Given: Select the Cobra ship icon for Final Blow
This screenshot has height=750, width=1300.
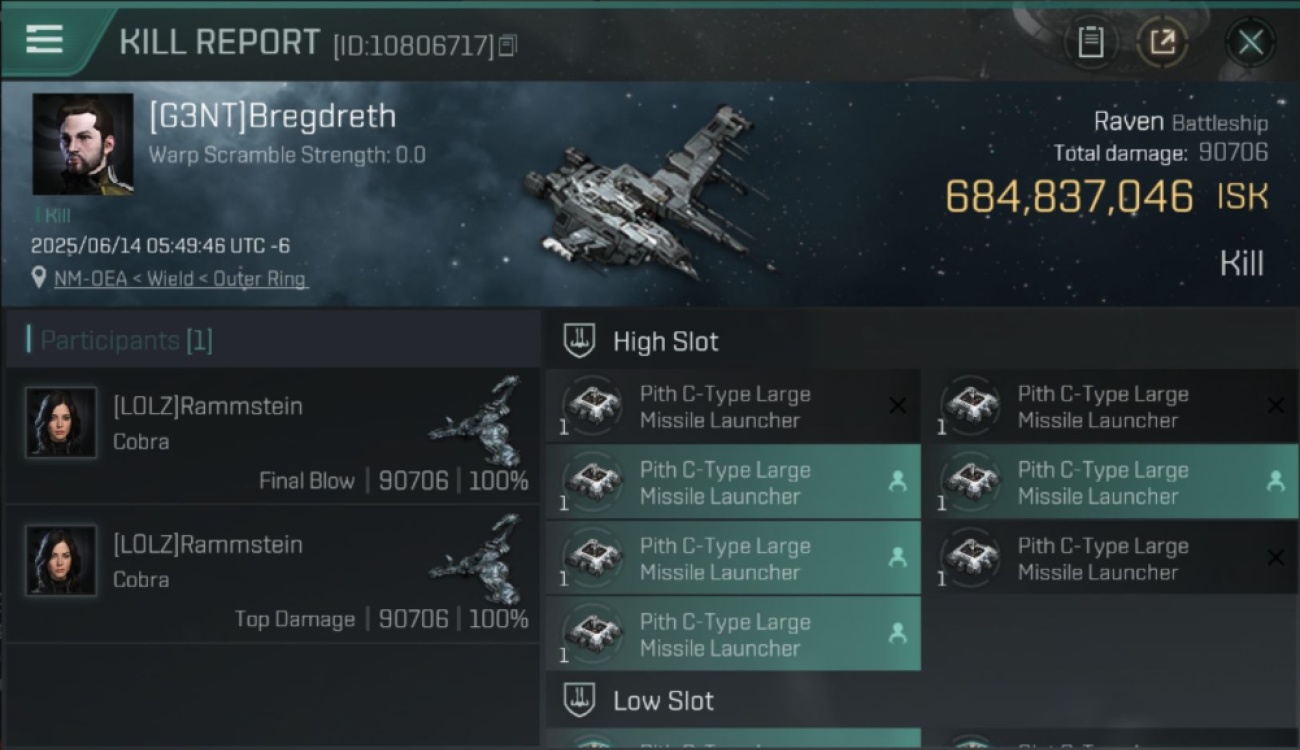Looking at the screenshot, I should (x=478, y=420).
